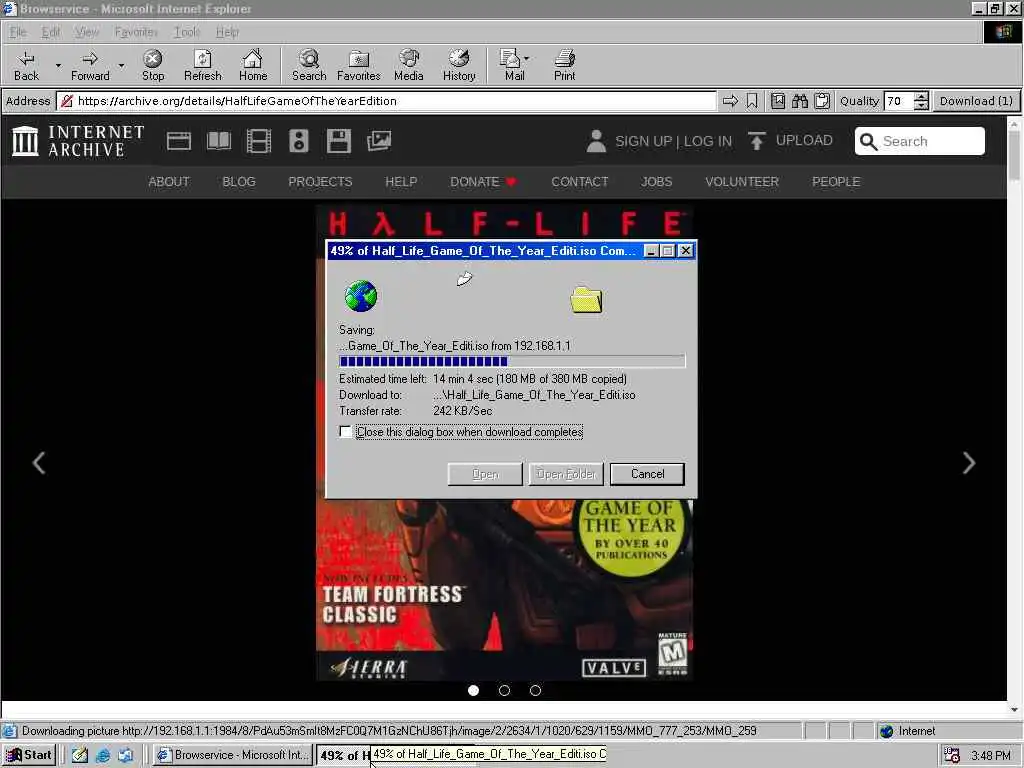This screenshot has width=1024, height=768.
Task: Open the File menu
Action: pos(18,32)
